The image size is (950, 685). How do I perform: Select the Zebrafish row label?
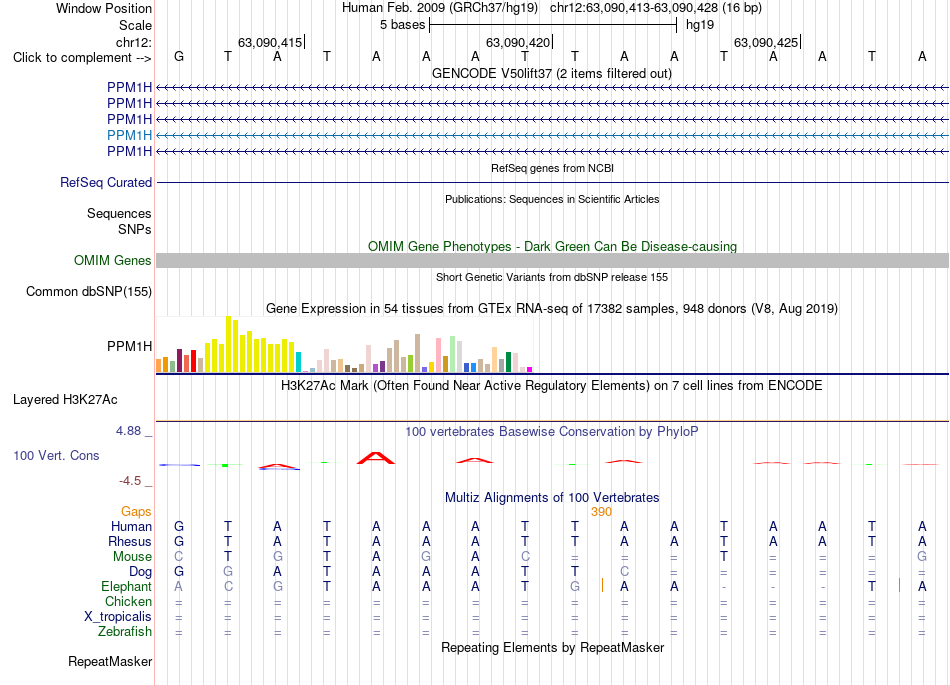[x=125, y=631]
